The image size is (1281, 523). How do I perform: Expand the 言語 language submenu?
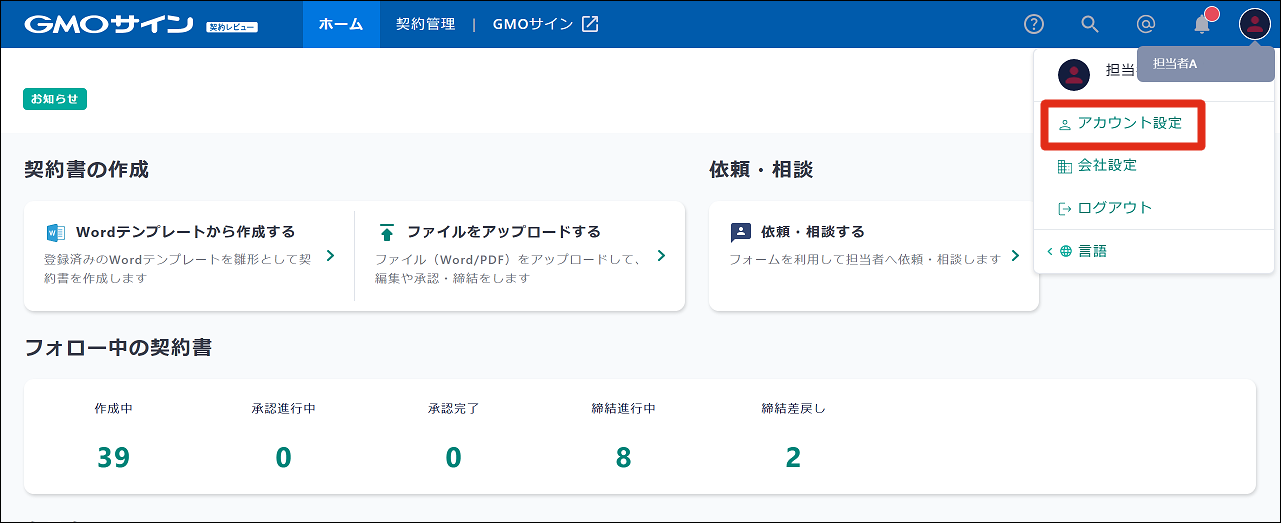[x=1092, y=251]
